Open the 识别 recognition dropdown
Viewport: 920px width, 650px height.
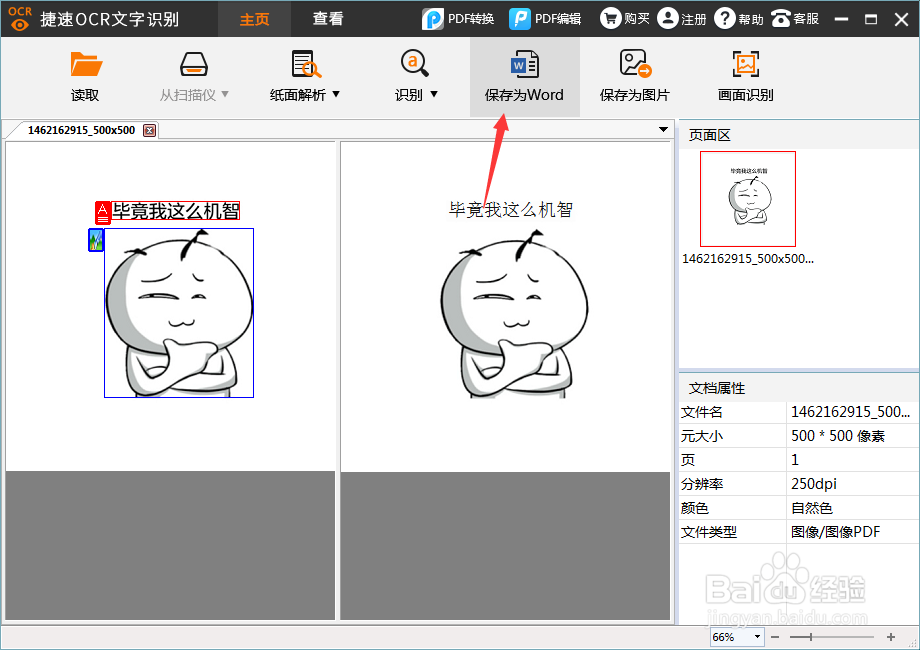[433, 93]
